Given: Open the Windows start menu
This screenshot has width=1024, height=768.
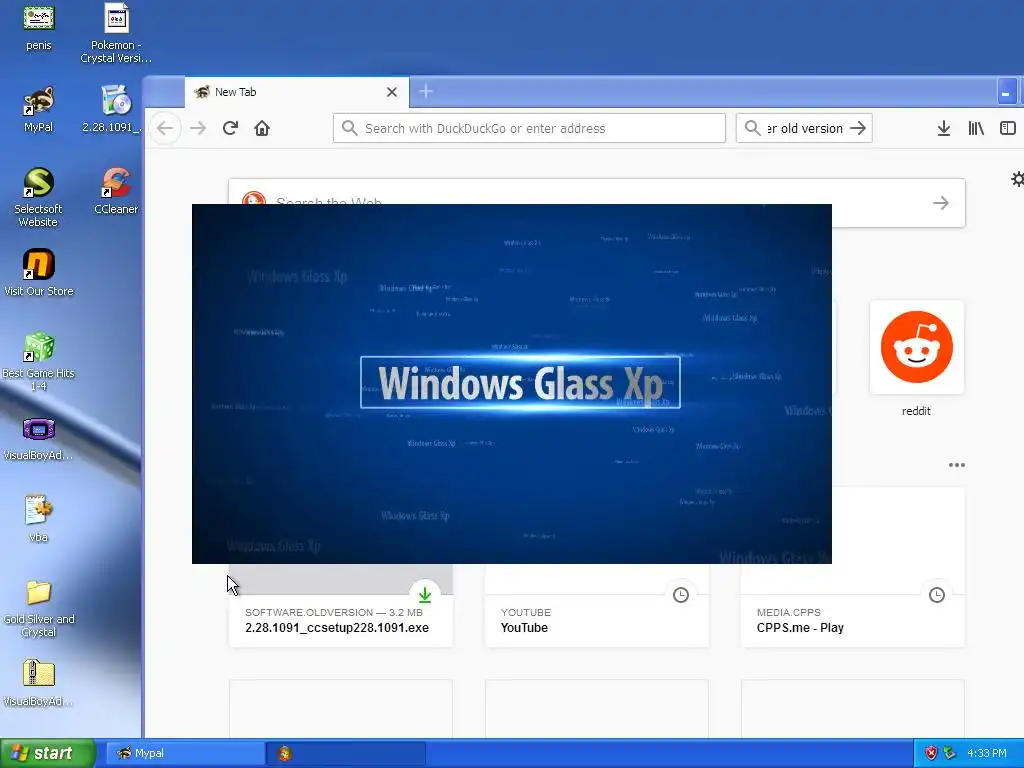Looking at the screenshot, I should 48,753.
